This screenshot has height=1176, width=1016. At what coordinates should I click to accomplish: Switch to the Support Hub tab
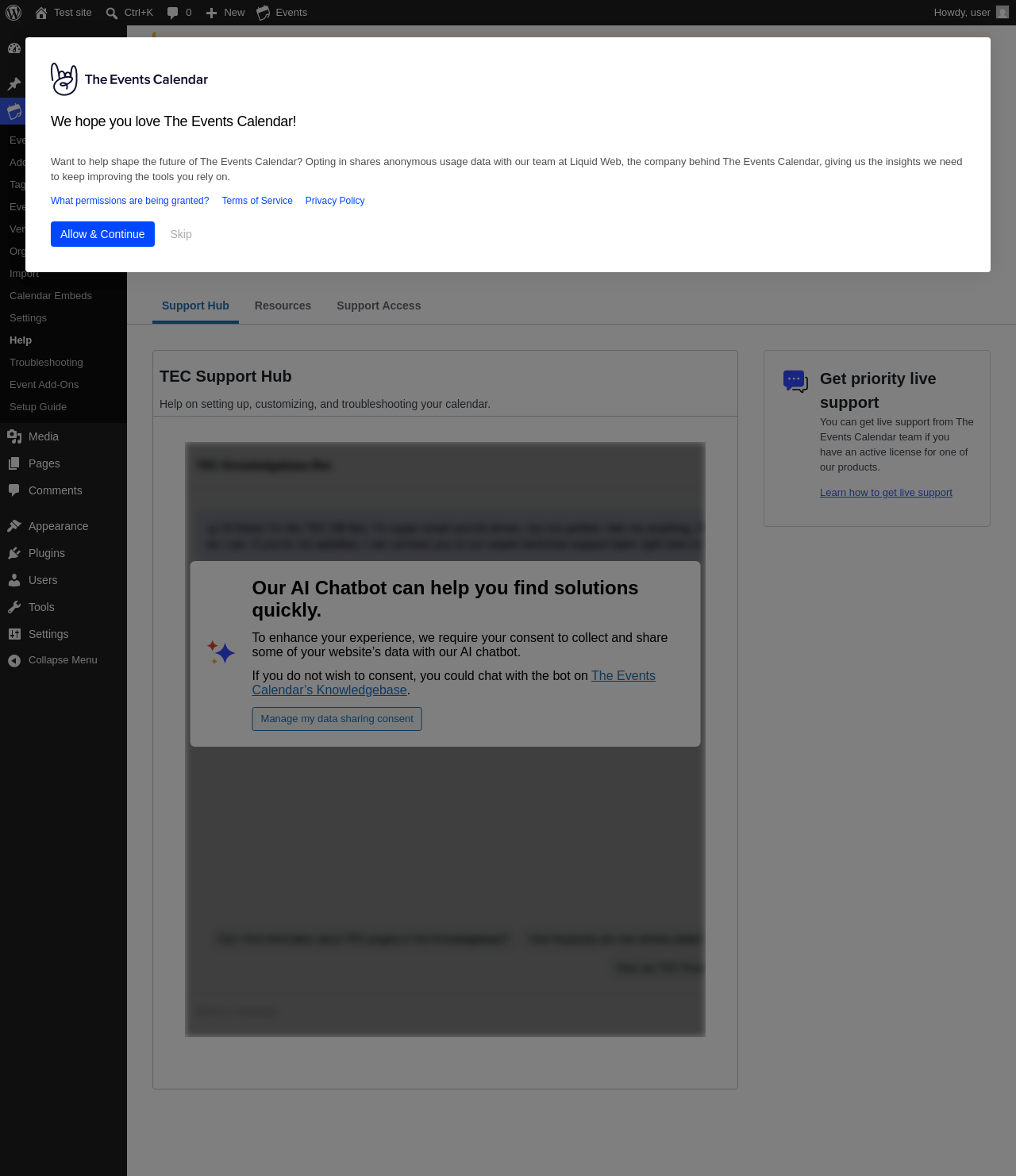195,306
